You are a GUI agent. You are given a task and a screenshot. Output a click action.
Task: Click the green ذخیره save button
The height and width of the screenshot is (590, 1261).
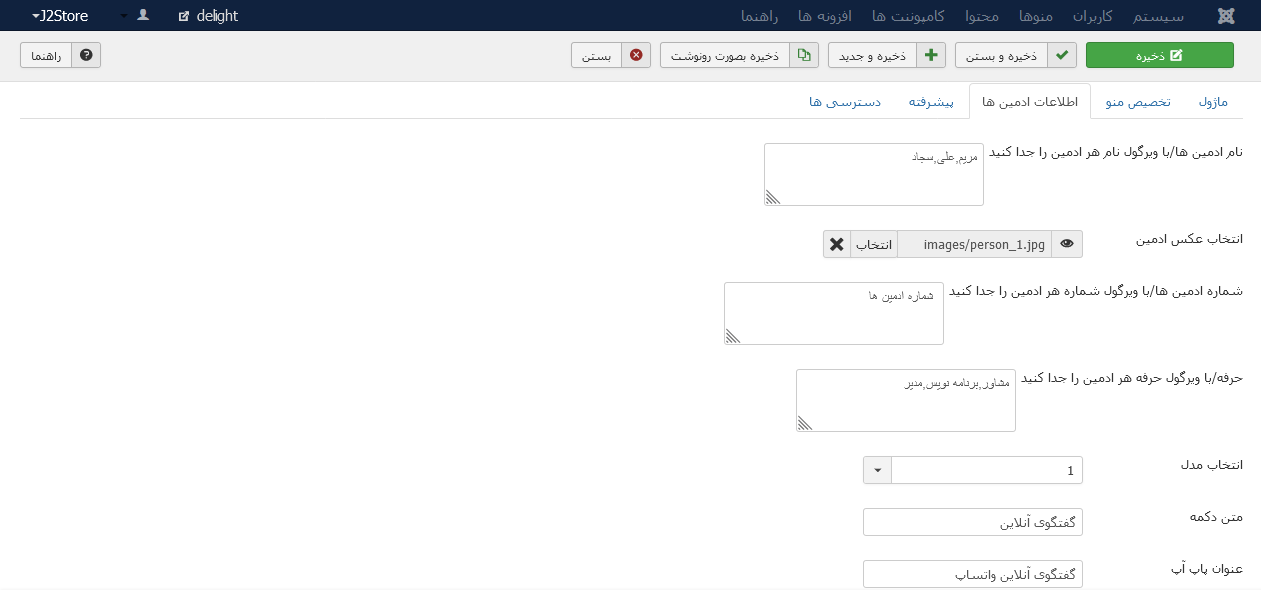coord(1160,55)
